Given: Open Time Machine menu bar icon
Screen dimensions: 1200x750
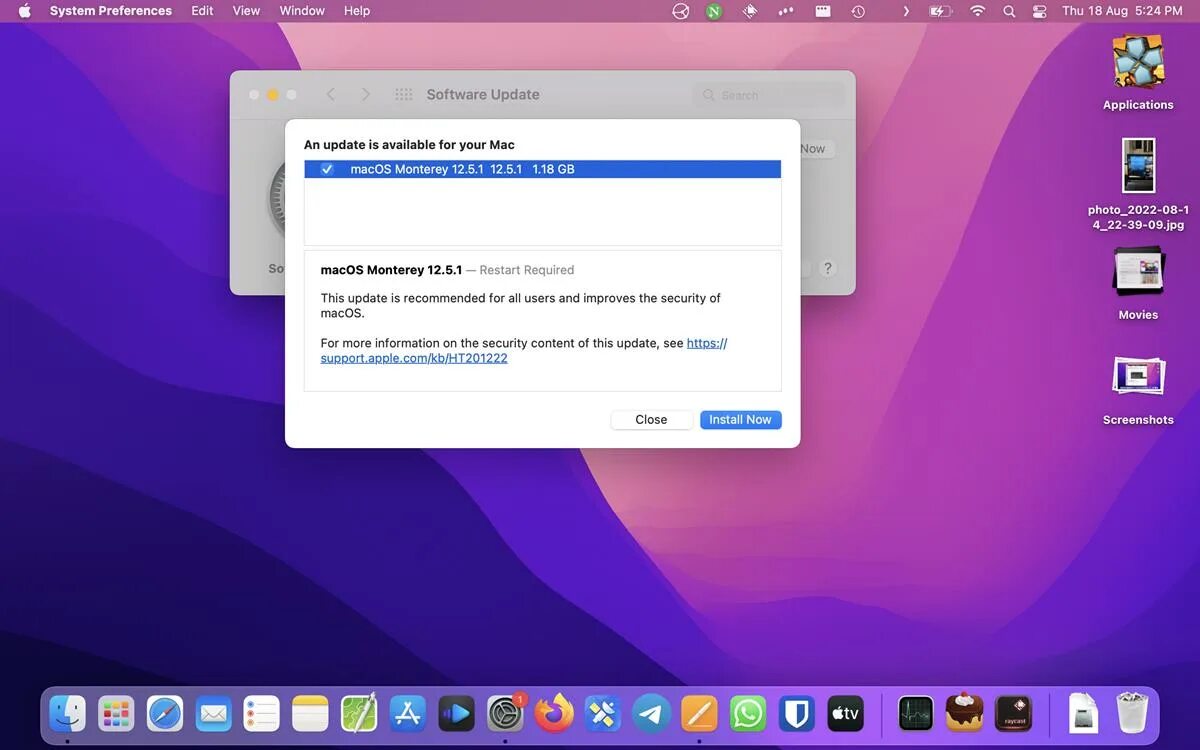Looking at the screenshot, I should 858,11.
